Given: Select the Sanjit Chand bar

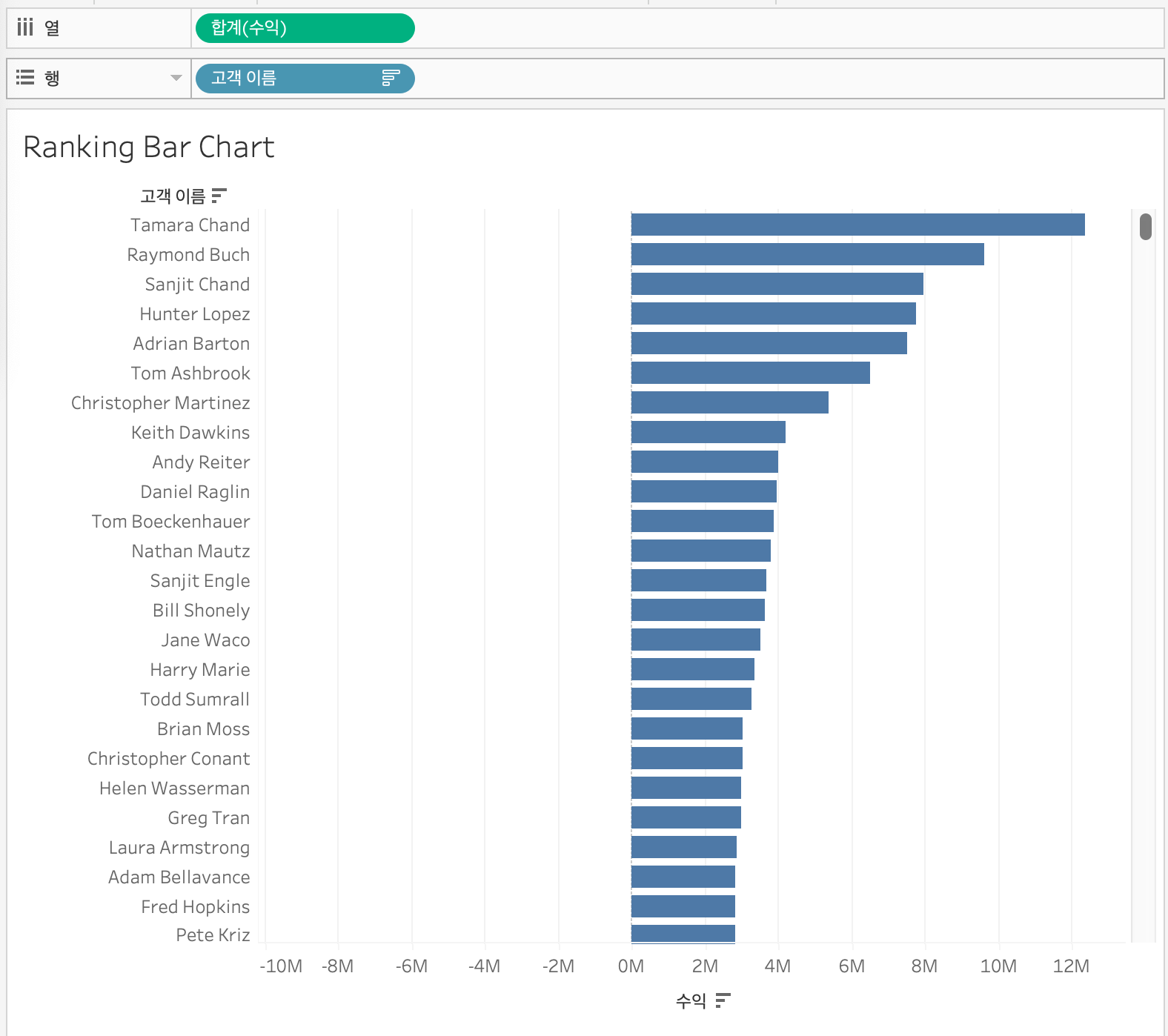Looking at the screenshot, I should click(777, 284).
